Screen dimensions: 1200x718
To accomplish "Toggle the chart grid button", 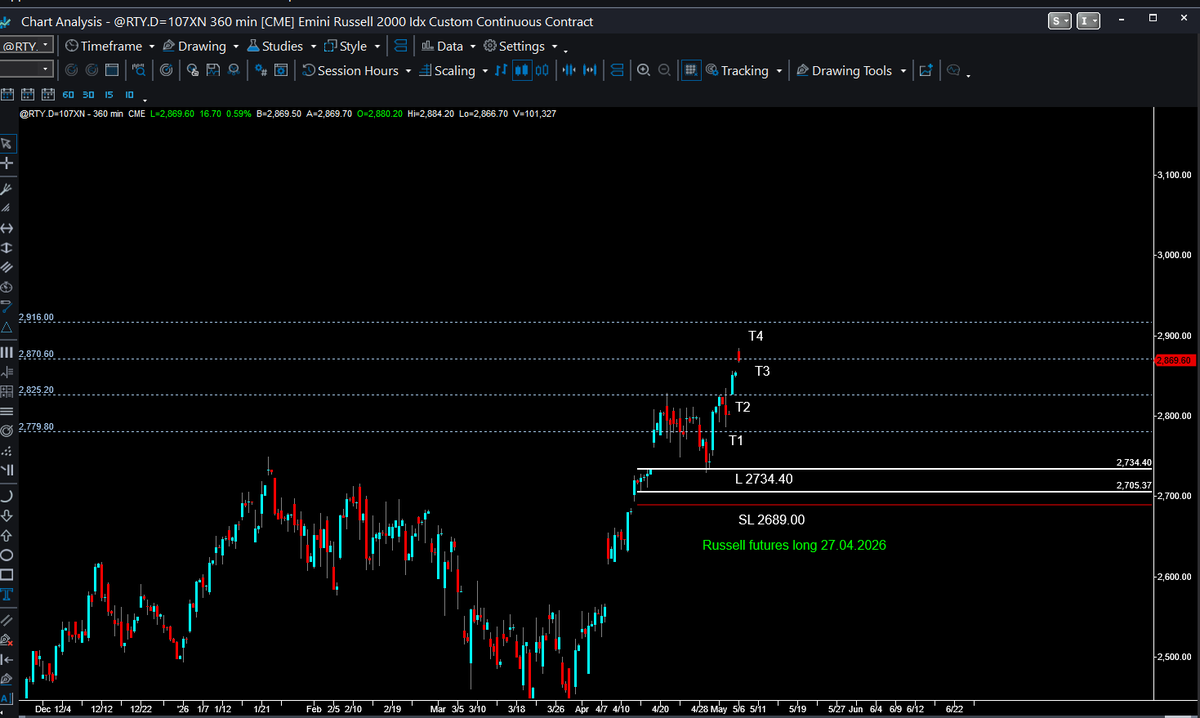I will click(690, 71).
